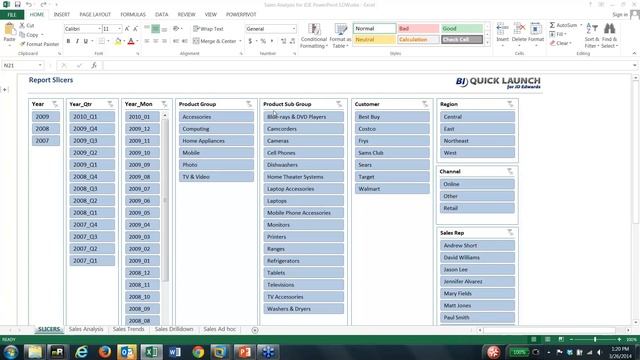Open Format as Table gallery
640x360 pixels.
[340, 36]
